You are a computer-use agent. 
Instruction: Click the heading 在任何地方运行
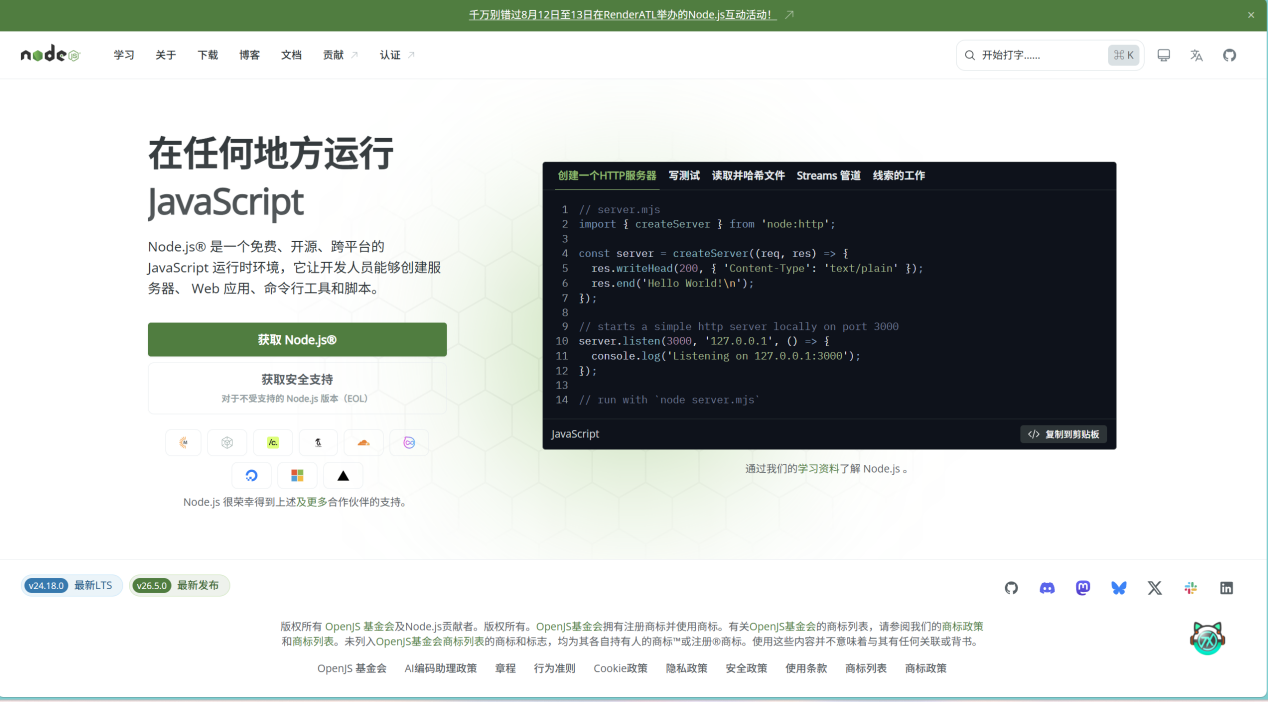tap(271, 153)
